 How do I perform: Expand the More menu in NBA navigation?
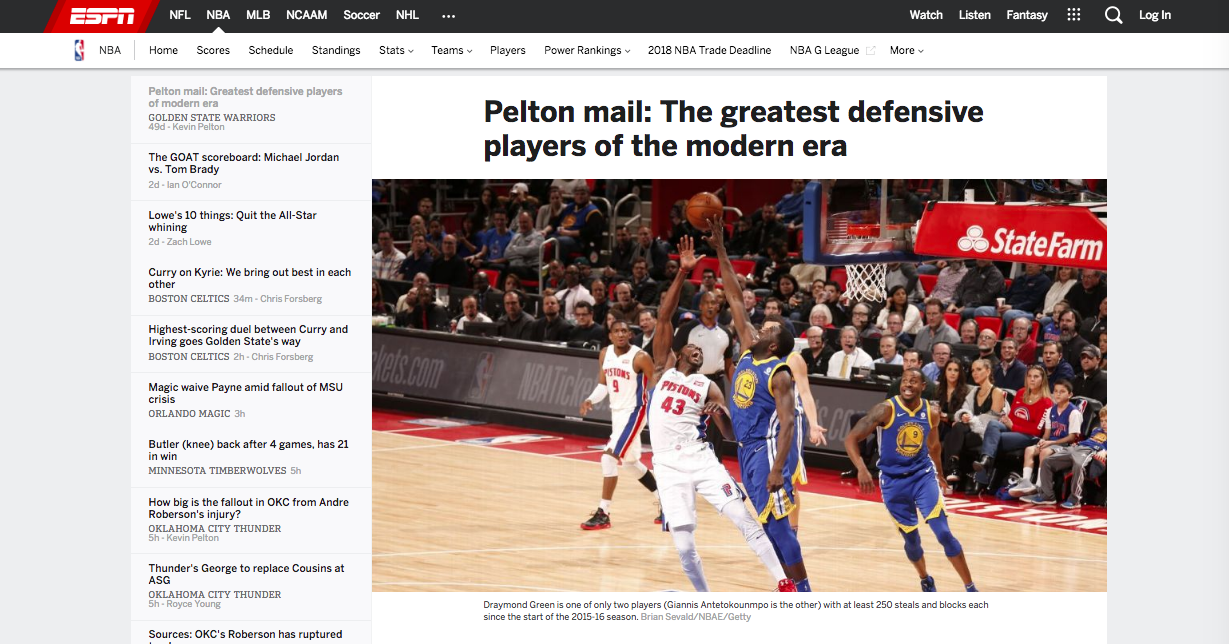click(906, 51)
